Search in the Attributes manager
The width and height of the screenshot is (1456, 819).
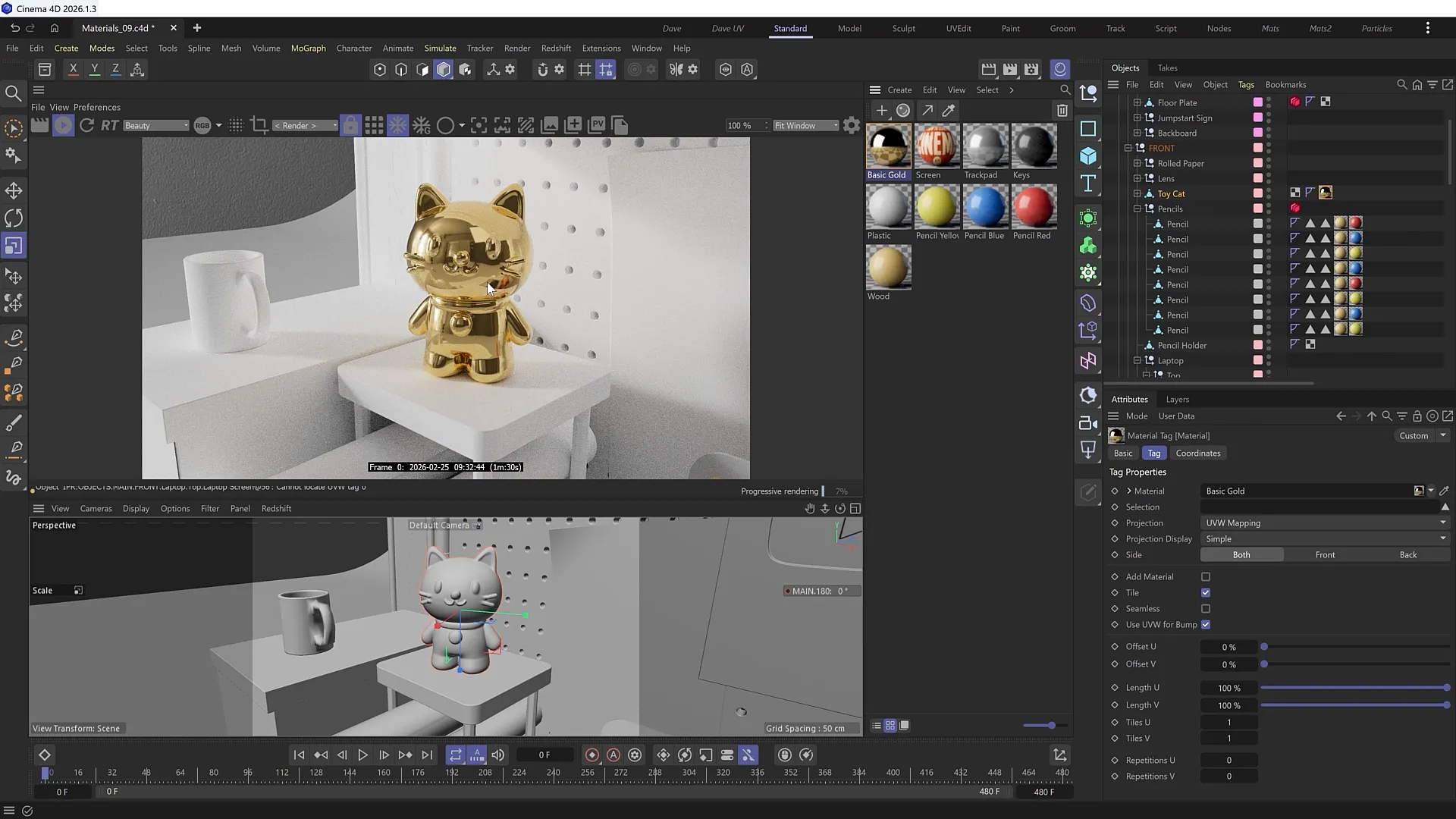pos(1386,416)
